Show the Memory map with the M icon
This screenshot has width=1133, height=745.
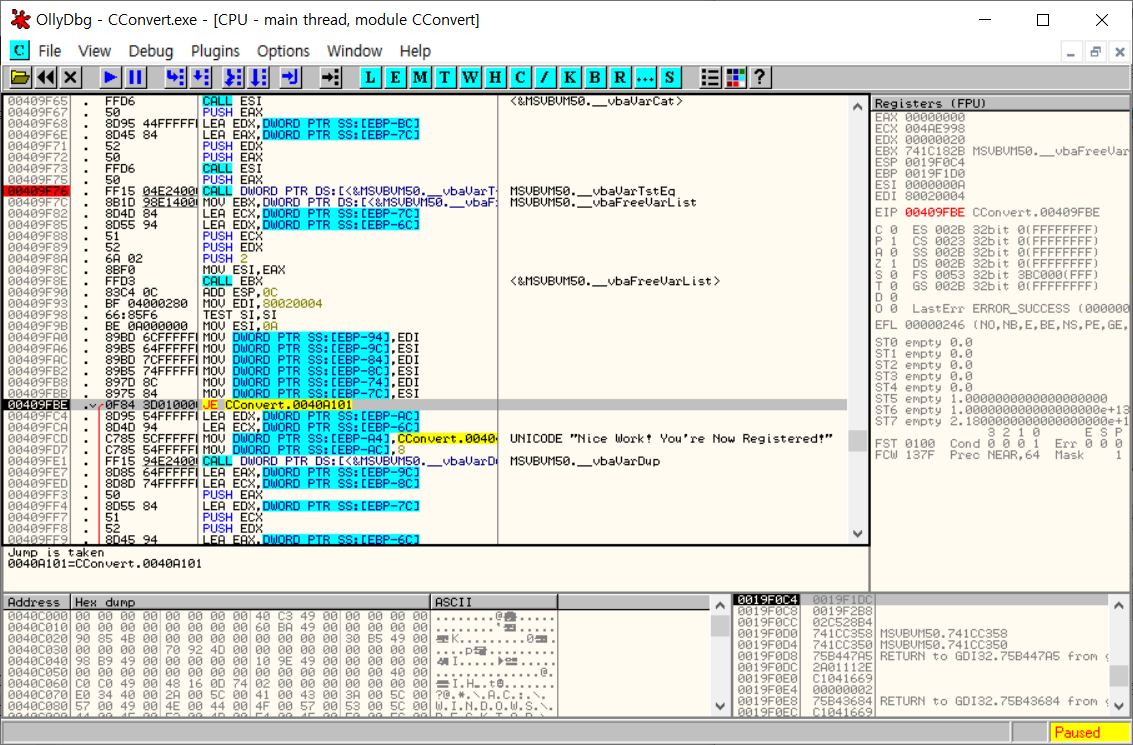click(421, 77)
